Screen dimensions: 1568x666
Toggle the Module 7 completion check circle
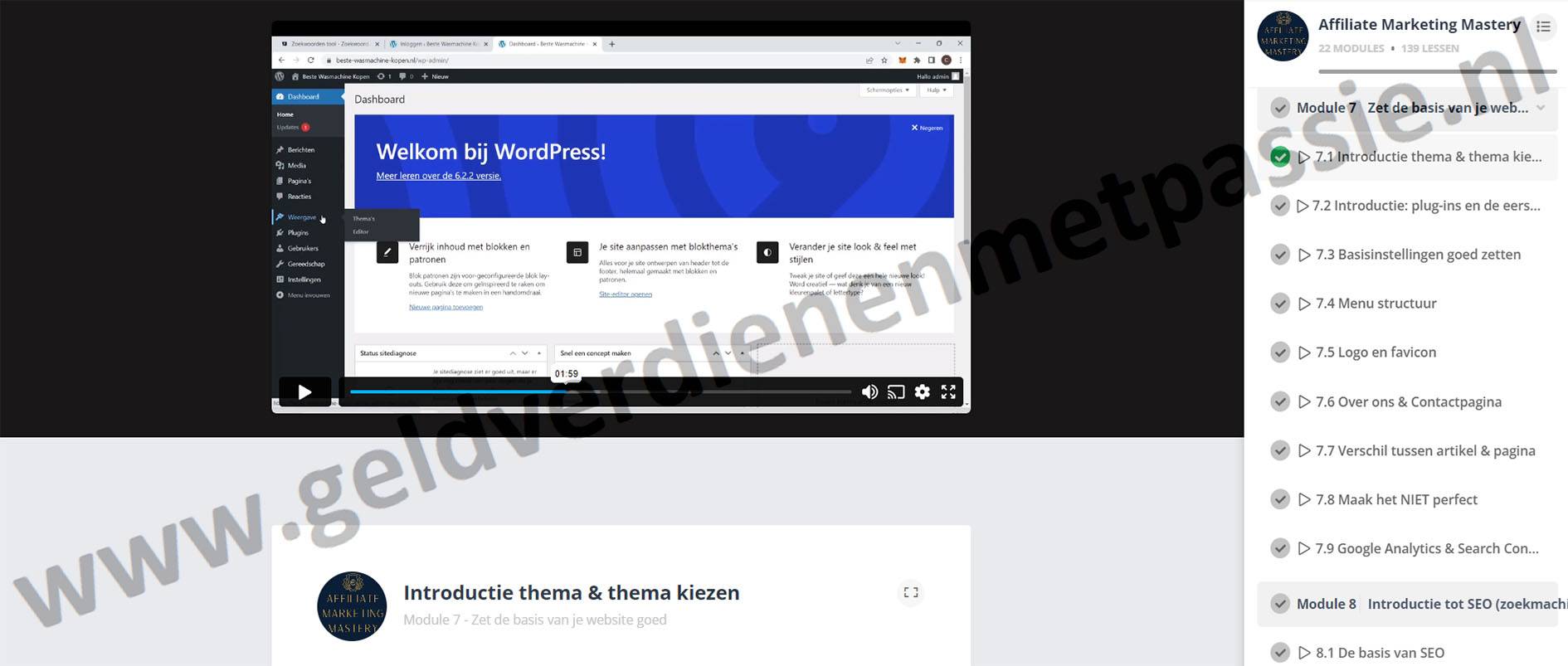(1280, 108)
